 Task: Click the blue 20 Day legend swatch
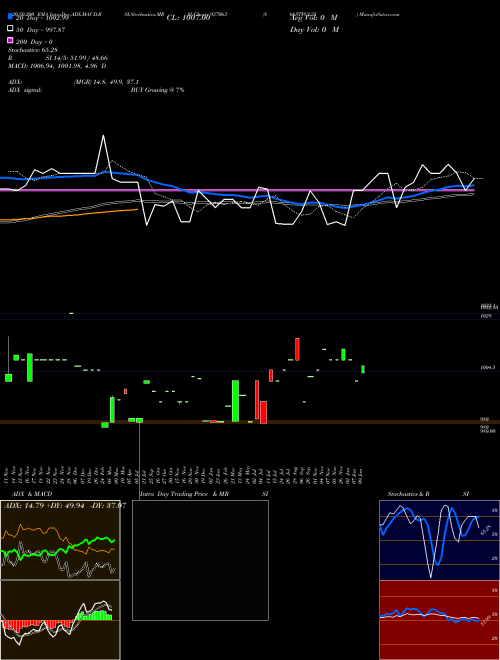click(x=11, y=17)
